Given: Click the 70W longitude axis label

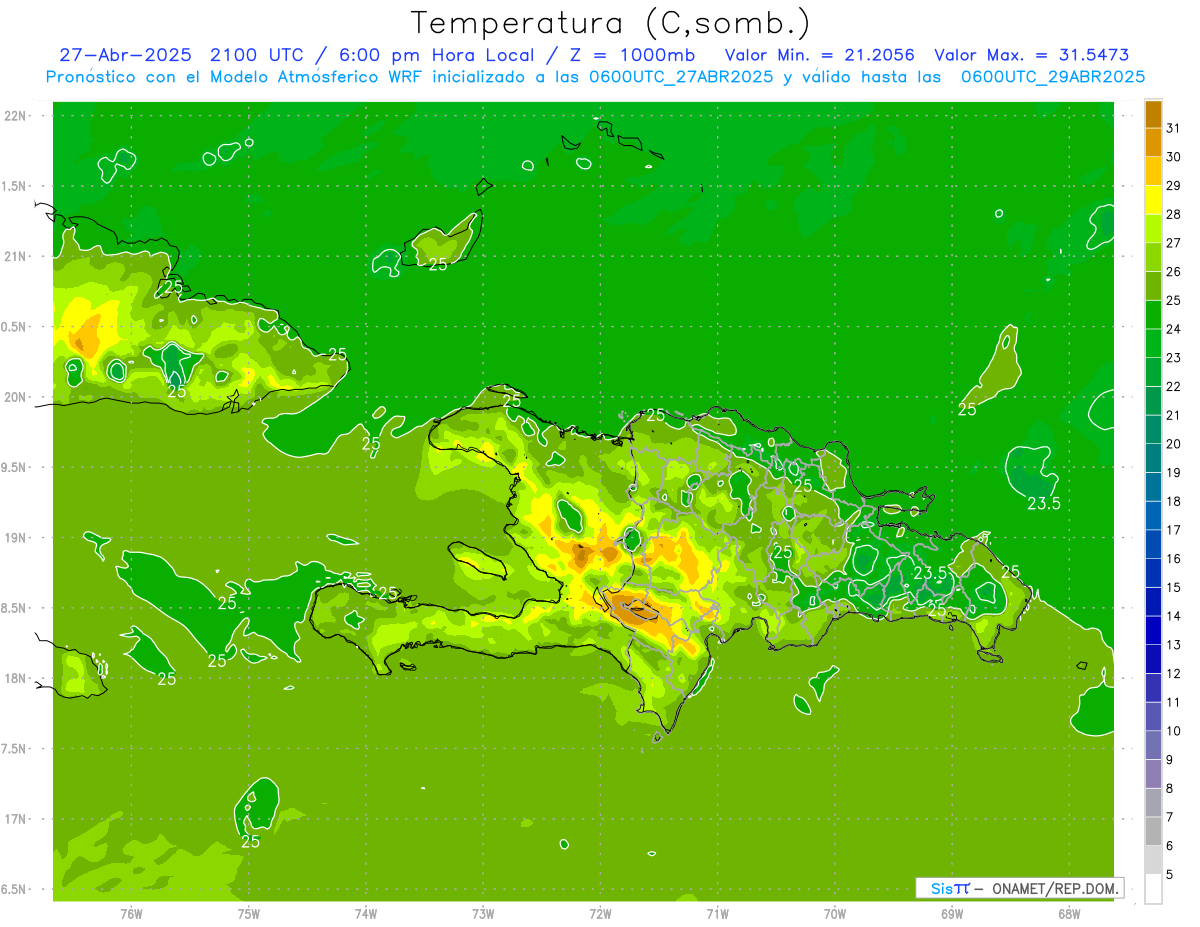Looking at the screenshot, I should click(x=835, y=914).
